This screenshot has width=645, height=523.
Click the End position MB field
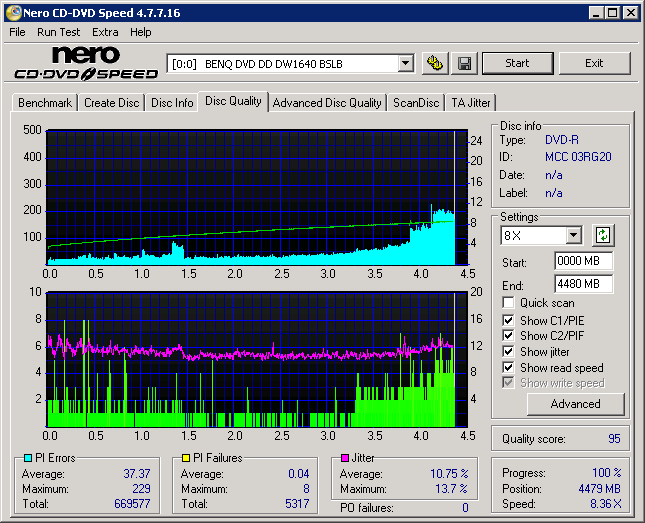[583, 283]
